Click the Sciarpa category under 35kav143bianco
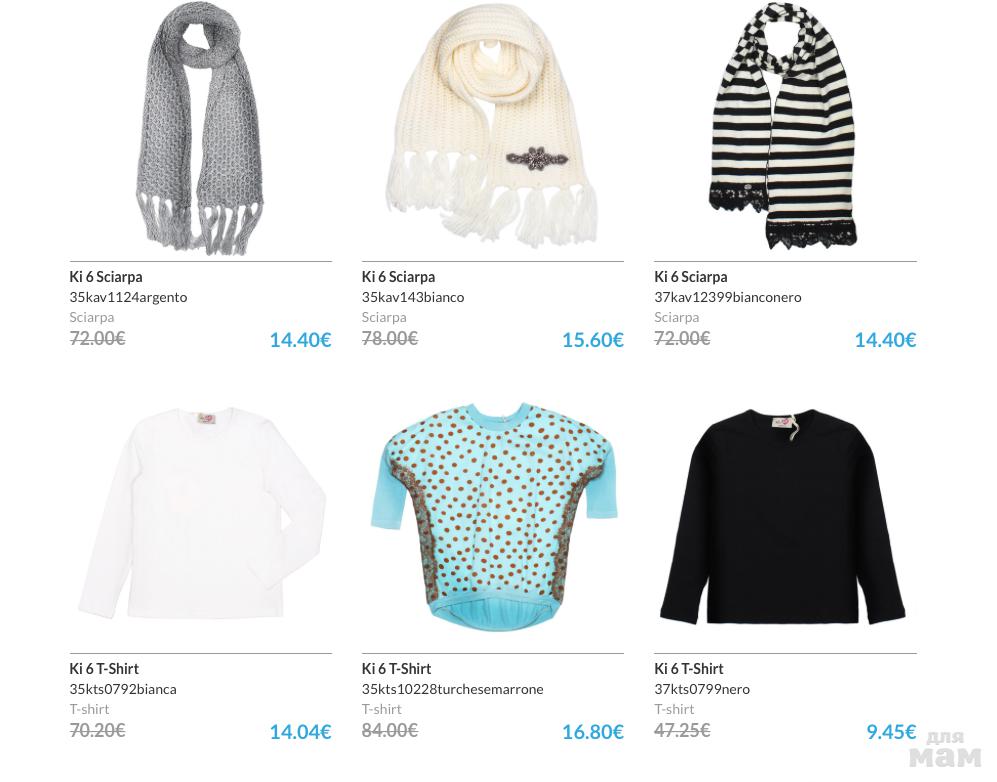Image resolution: width=997 pixels, height=782 pixels. [384, 317]
